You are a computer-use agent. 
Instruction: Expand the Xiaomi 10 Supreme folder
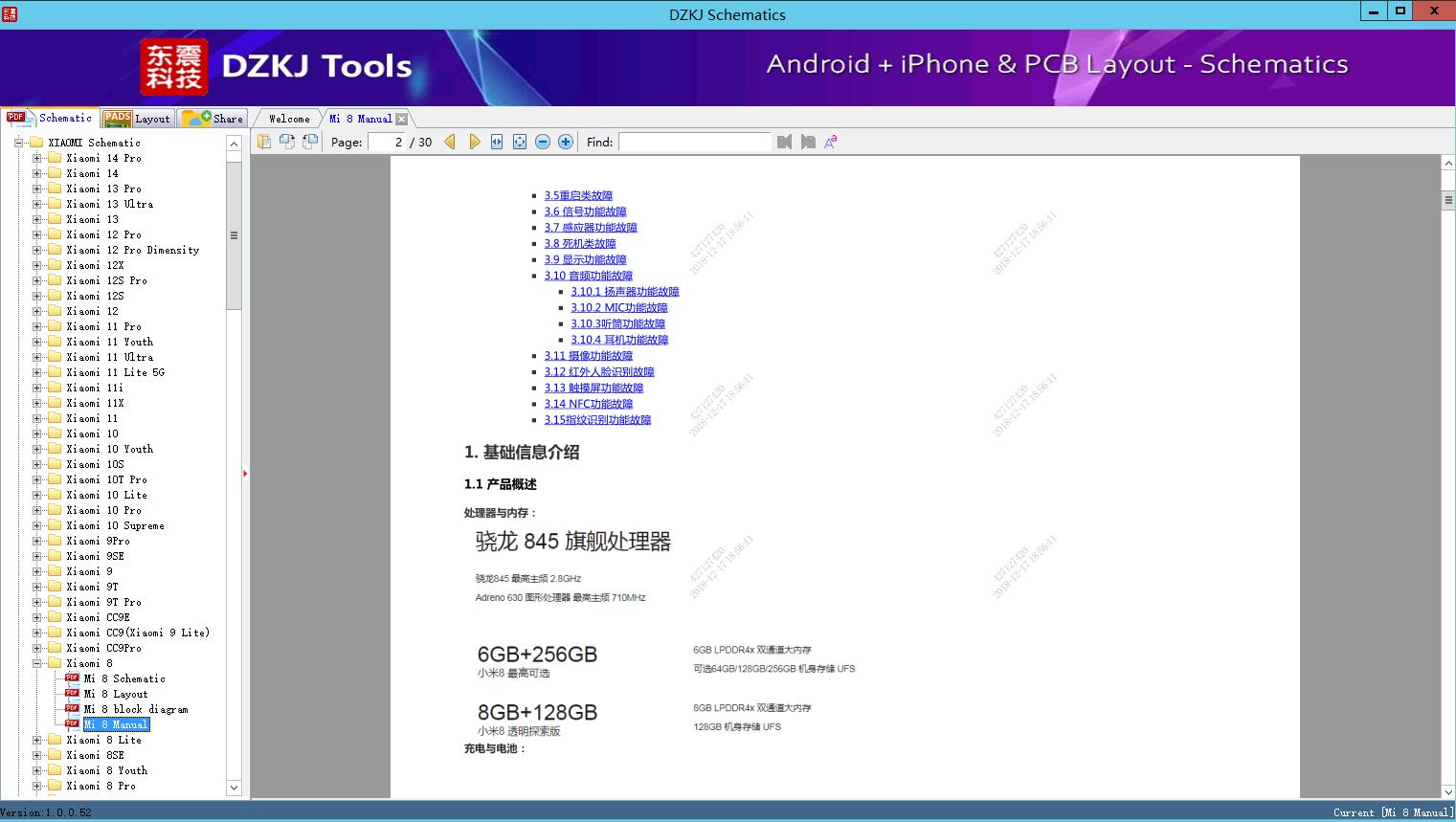tap(36, 525)
